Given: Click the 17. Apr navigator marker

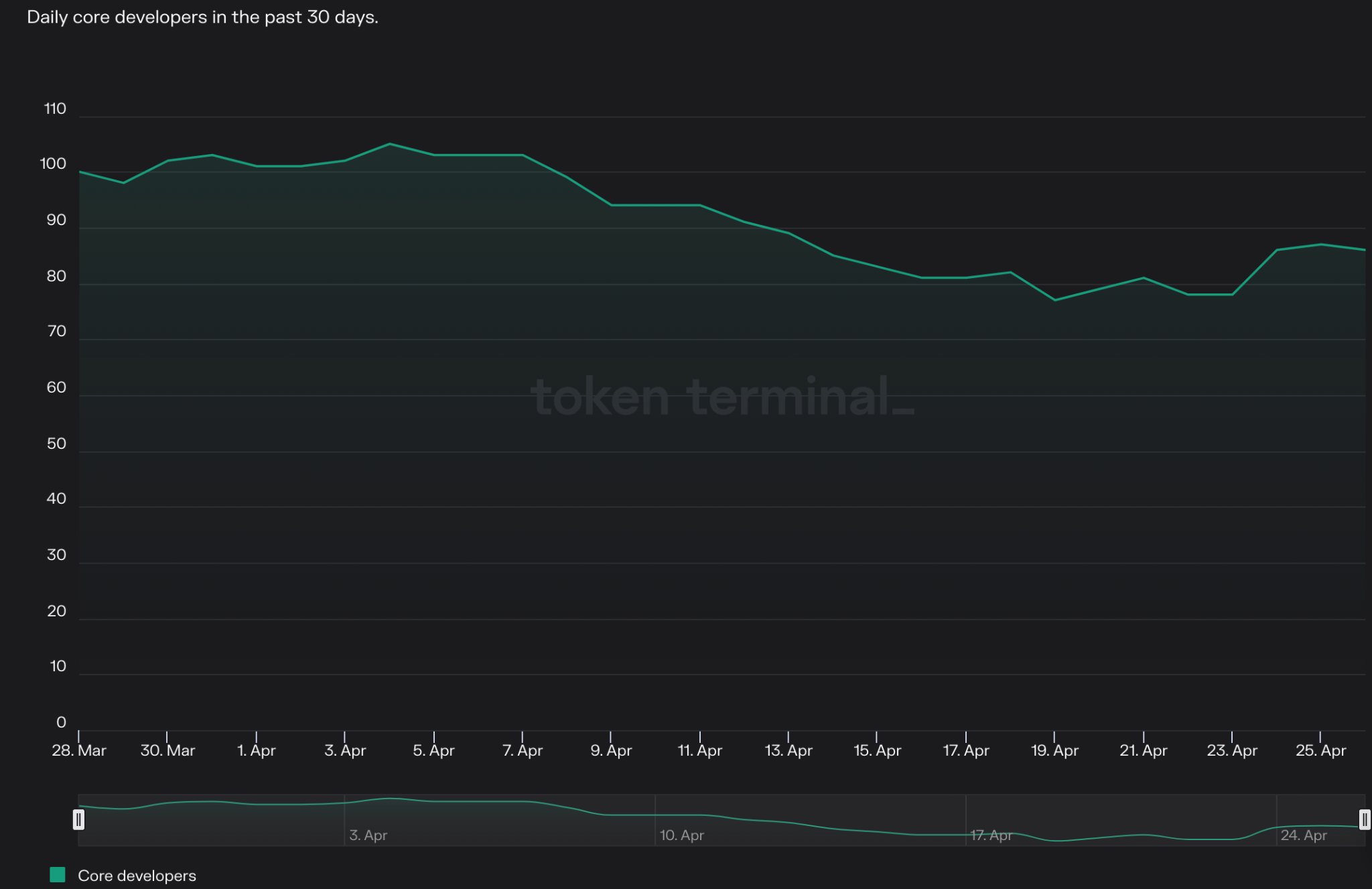Looking at the screenshot, I should tap(991, 835).
